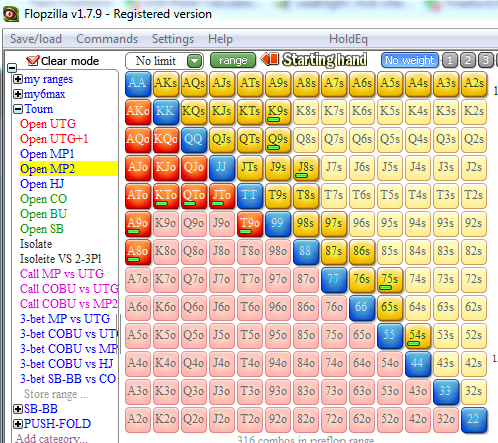This screenshot has width=498, height=443.
Task: Toggle the A2s hand cell
Action: (474, 83)
